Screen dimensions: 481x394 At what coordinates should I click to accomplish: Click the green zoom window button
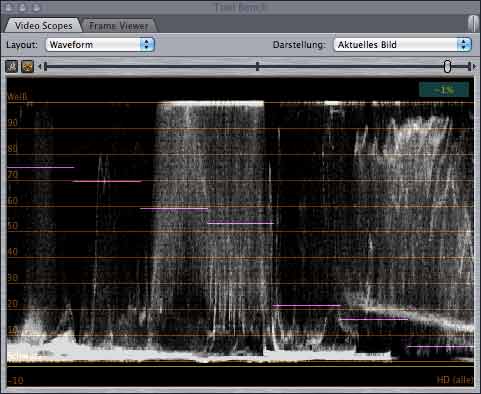pos(36,7)
